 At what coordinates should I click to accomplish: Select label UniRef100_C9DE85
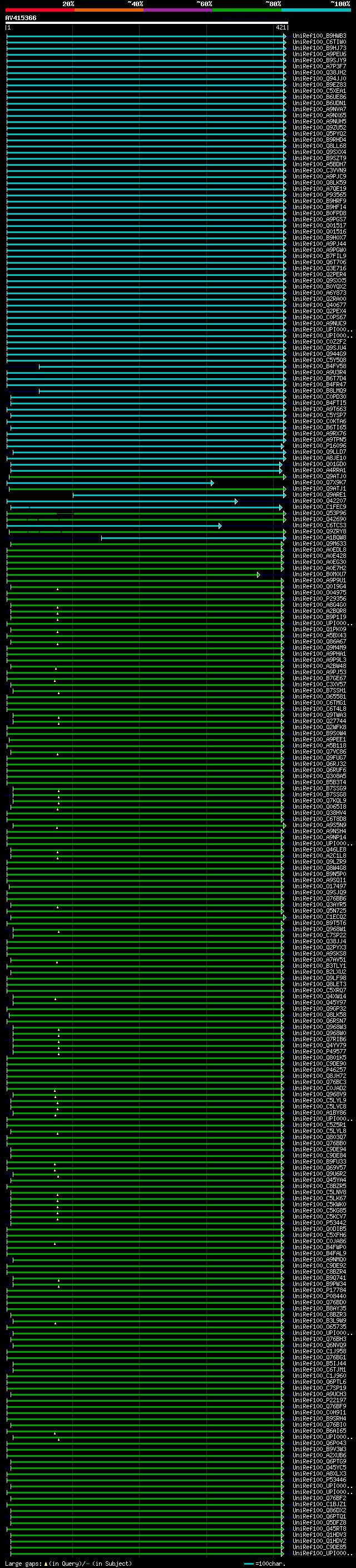click(319, 1547)
